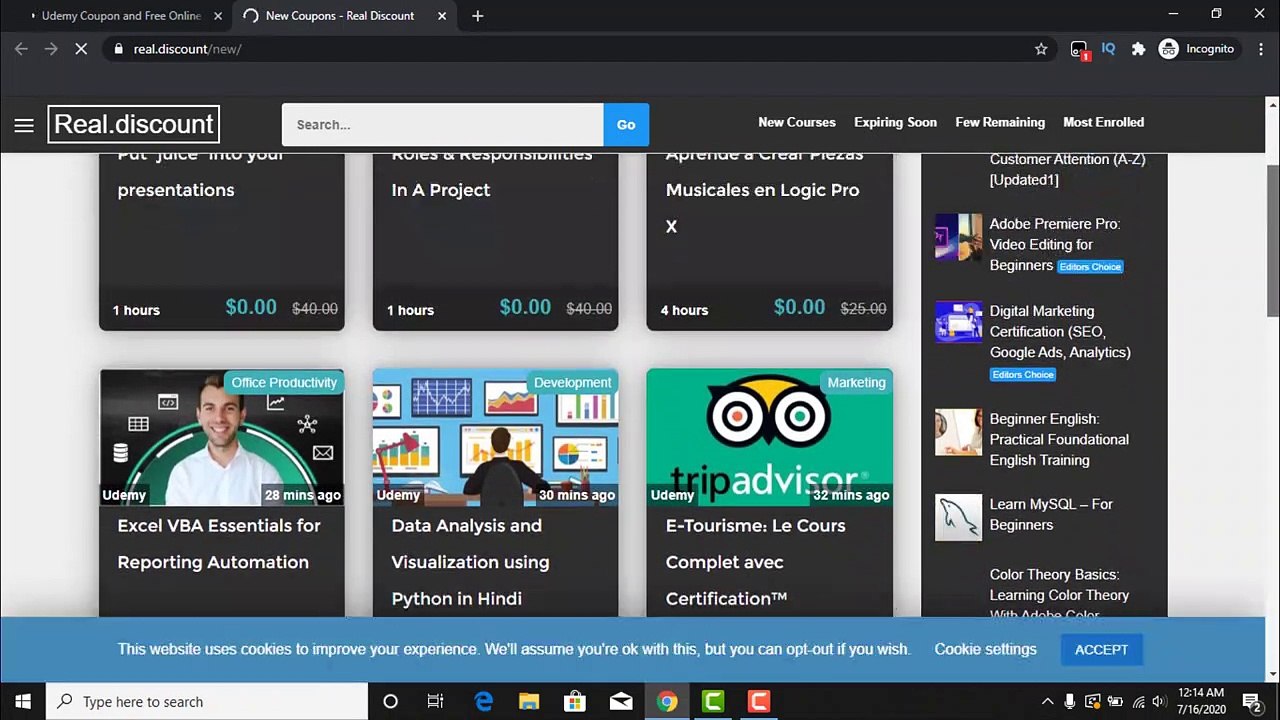Click the Beginner English sidebar thumbnail
The image size is (1280, 720).
click(x=959, y=432)
